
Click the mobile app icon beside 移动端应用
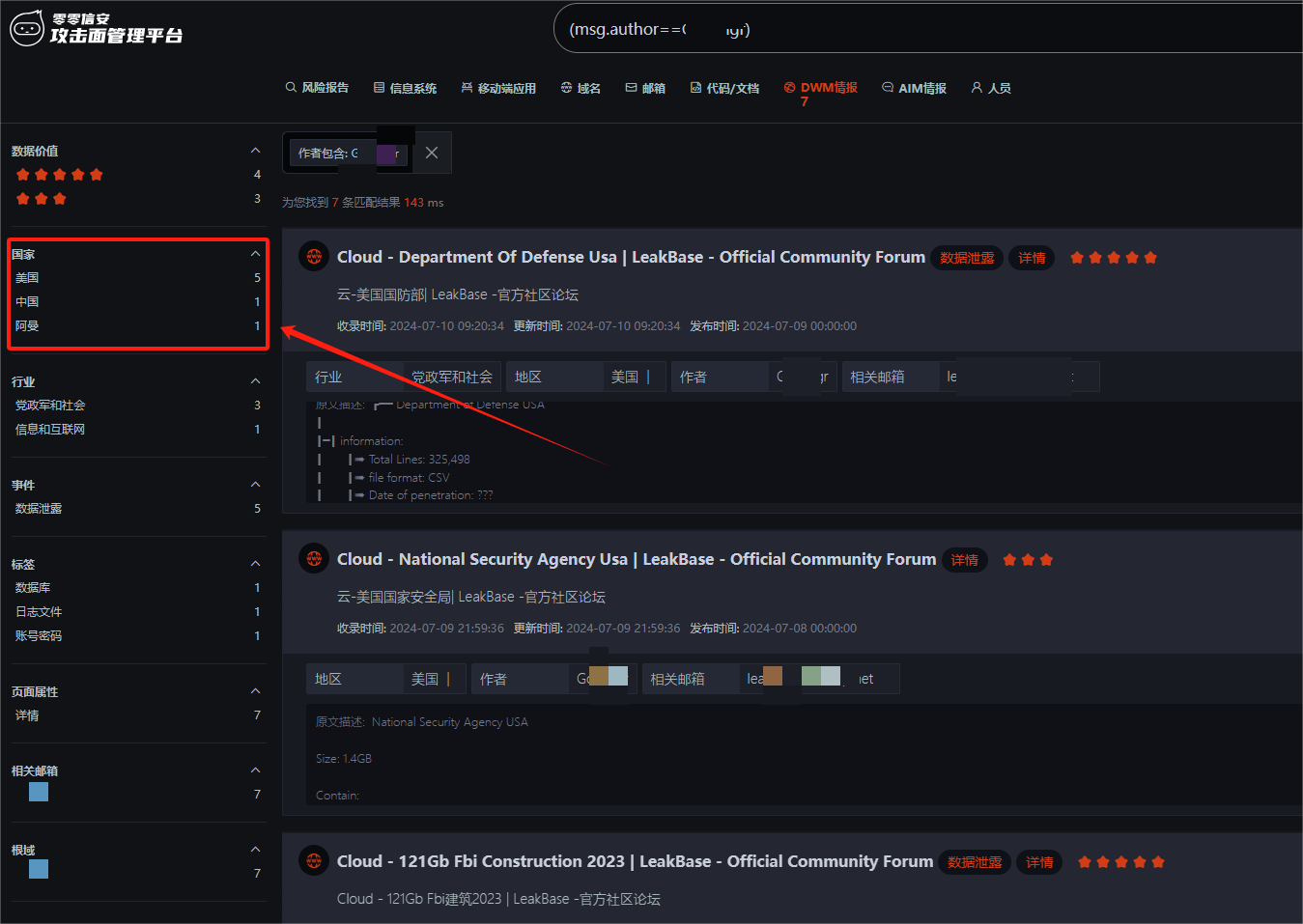(467, 88)
